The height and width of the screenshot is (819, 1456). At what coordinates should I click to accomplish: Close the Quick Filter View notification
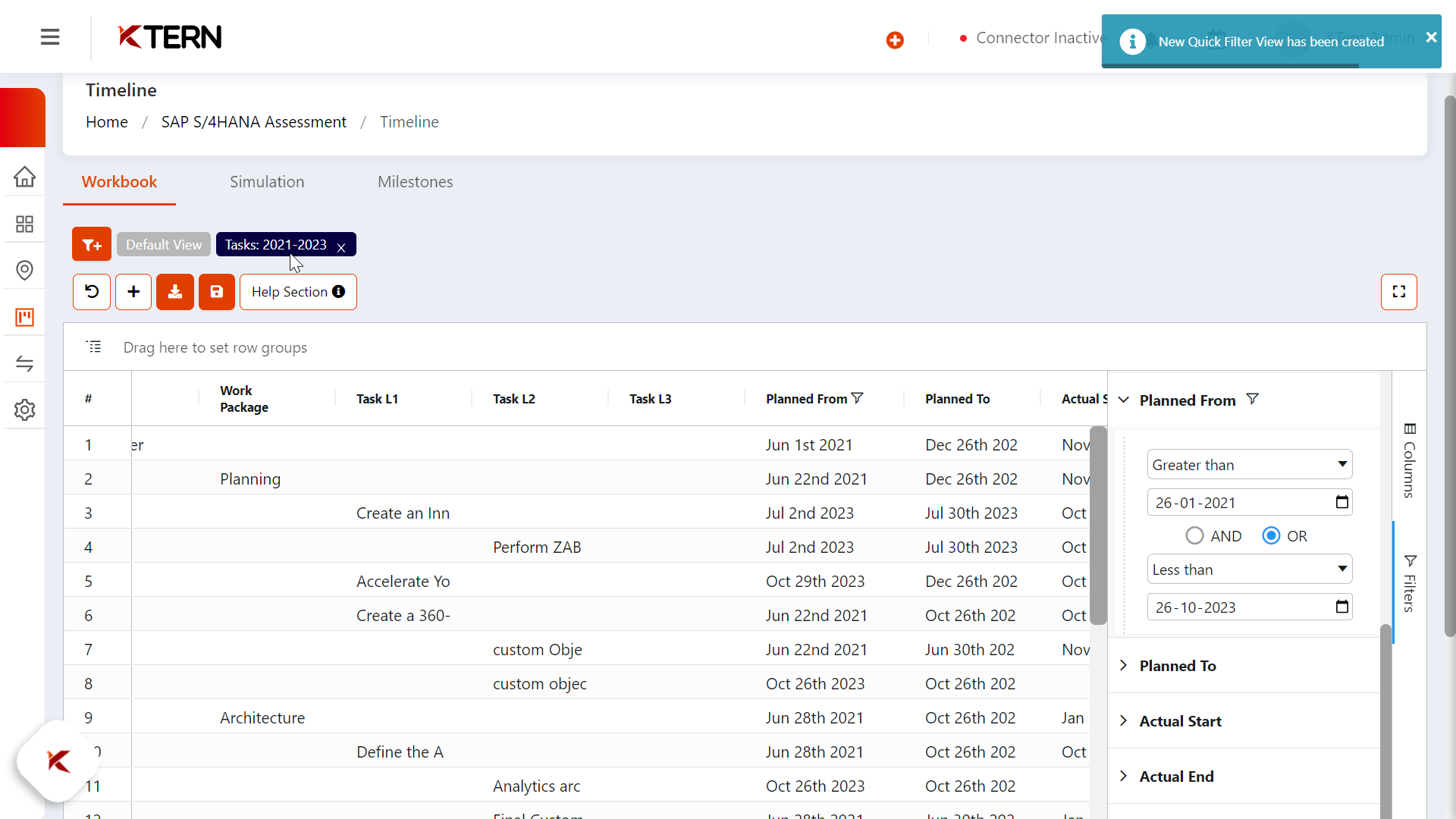(1431, 37)
